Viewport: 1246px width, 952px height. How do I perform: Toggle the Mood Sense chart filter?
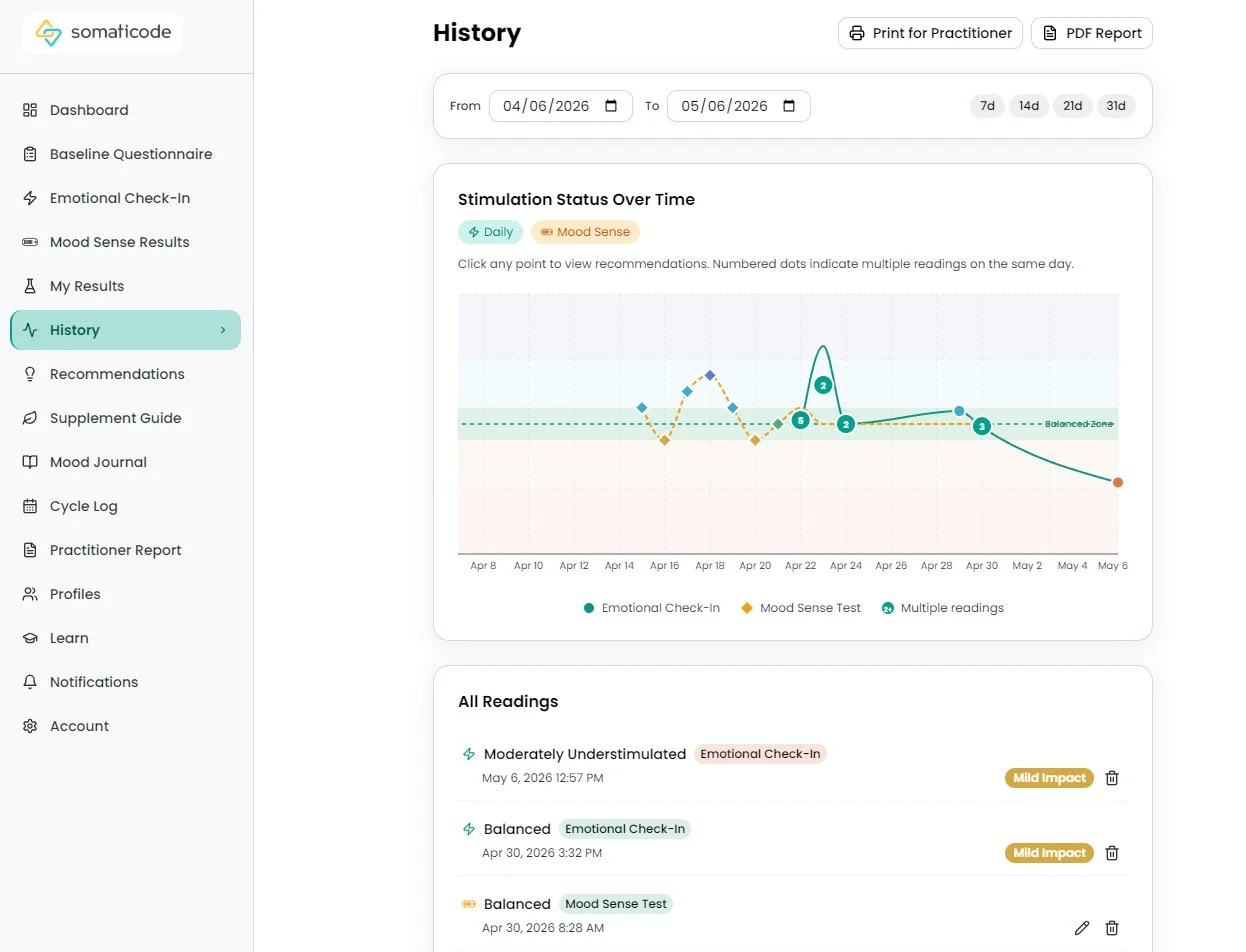coord(585,232)
